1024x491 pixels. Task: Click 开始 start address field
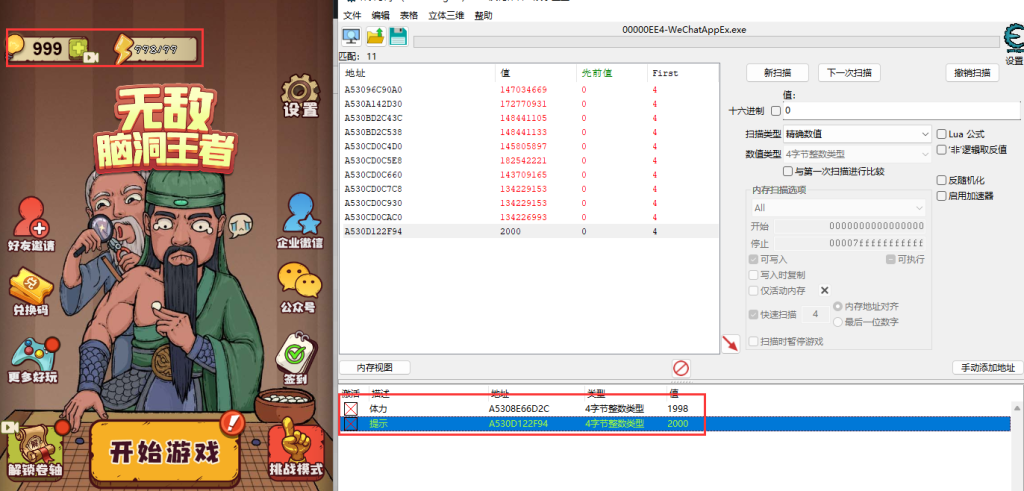(850, 226)
